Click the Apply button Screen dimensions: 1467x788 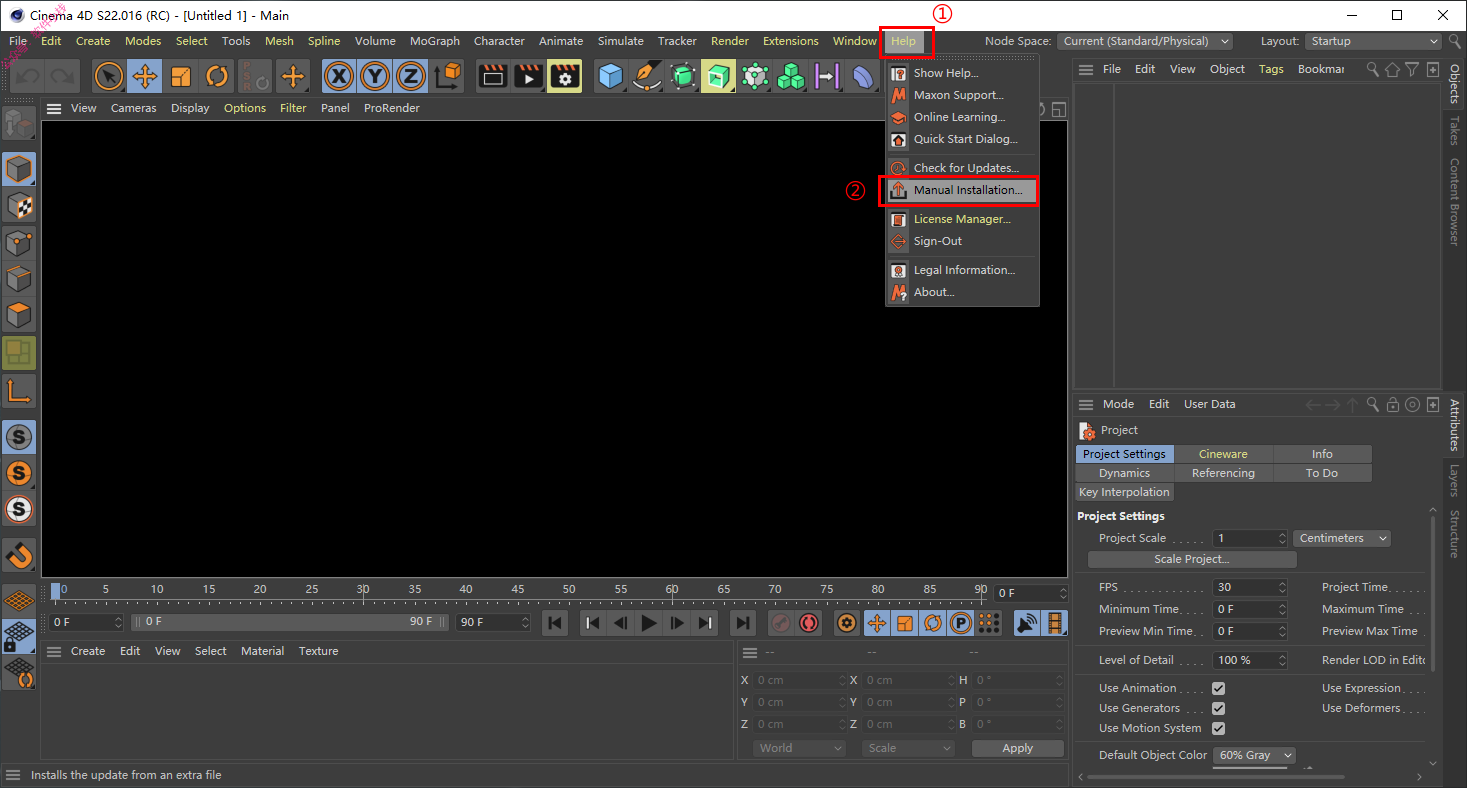(x=1018, y=748)
